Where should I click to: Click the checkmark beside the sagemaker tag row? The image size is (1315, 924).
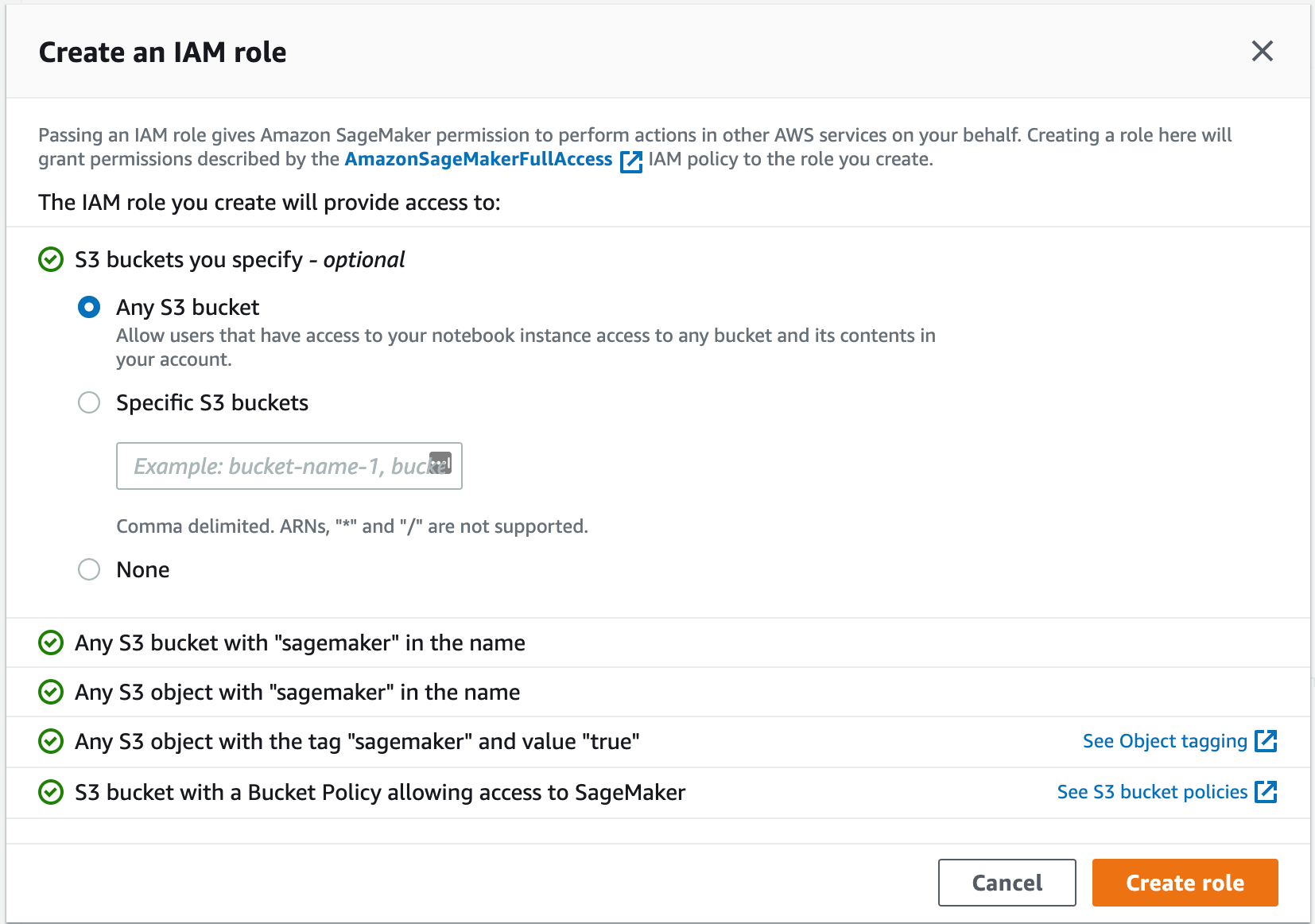pyautogui.click(x=50, y=741)
